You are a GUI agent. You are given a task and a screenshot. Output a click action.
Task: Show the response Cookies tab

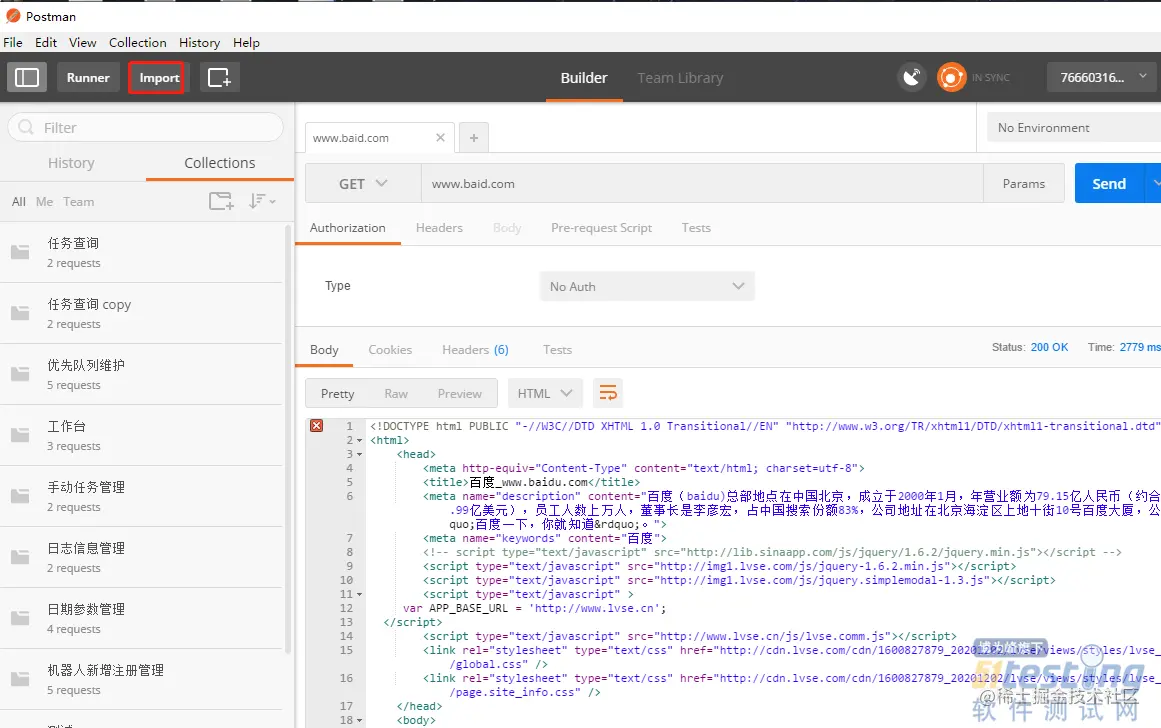click(x=390, y=350)
